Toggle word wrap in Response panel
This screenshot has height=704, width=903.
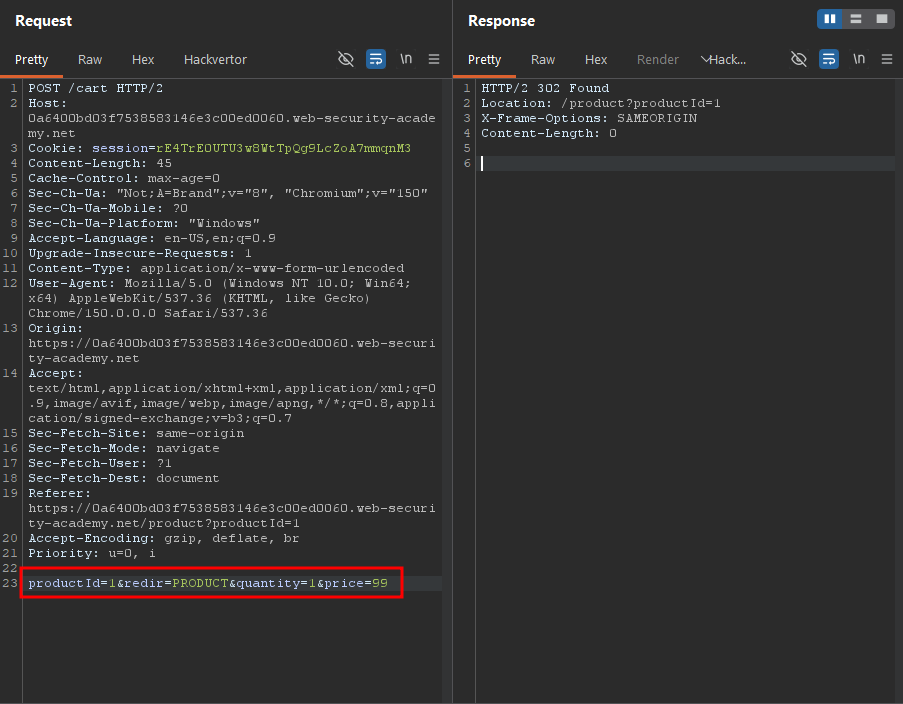pyautogui.click(x=829, y=59)
